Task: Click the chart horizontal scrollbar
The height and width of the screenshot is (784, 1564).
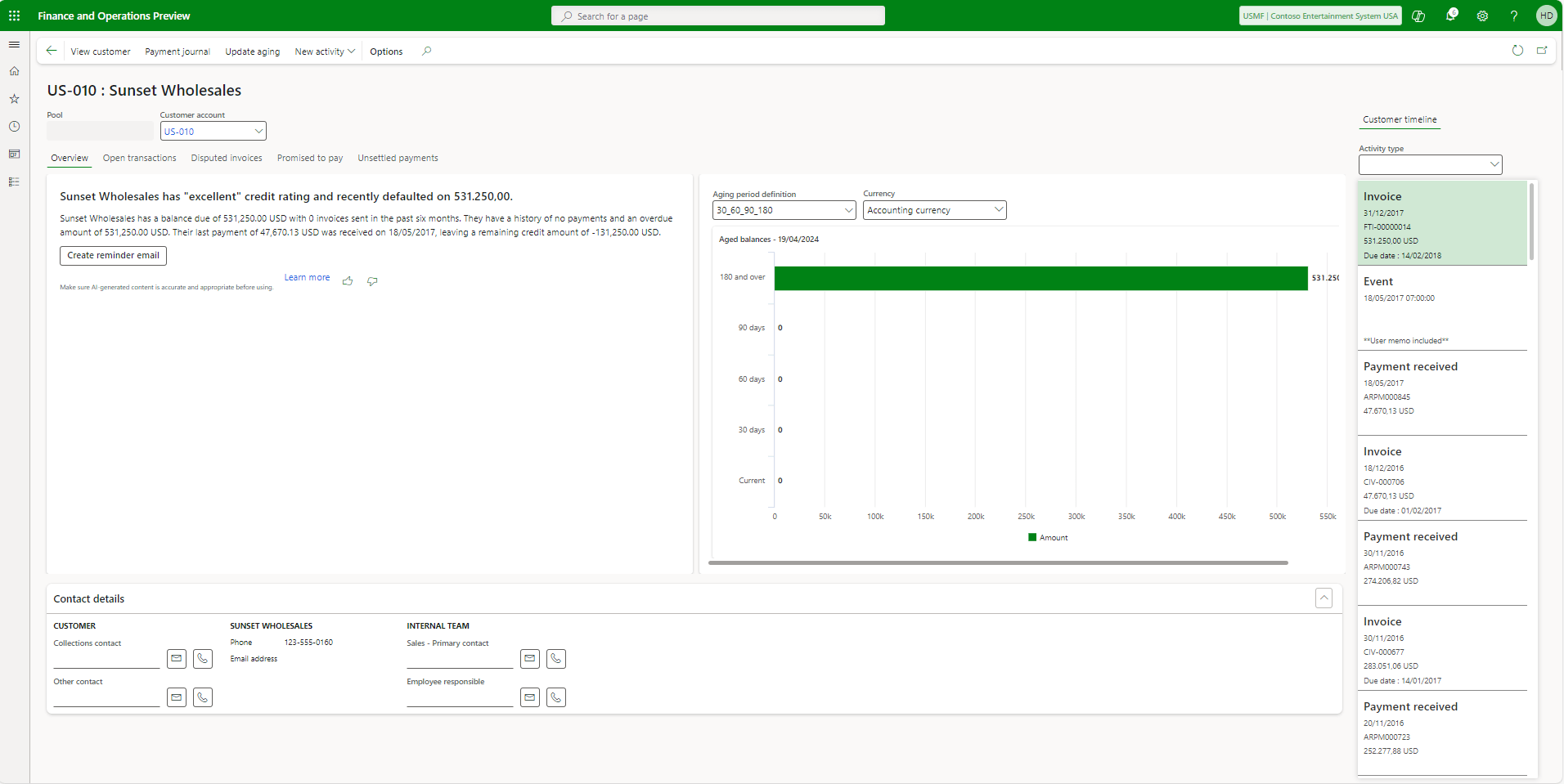Action: coord(998,562)
